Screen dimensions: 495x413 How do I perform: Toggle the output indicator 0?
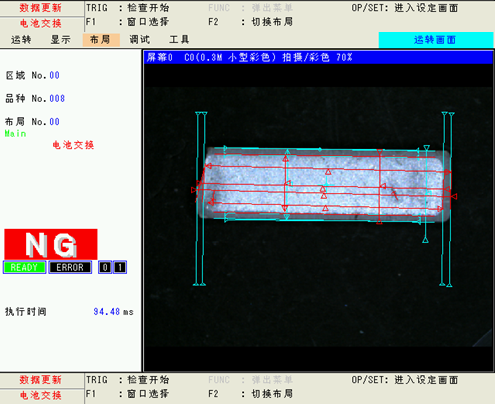click(x=105, y=267)
